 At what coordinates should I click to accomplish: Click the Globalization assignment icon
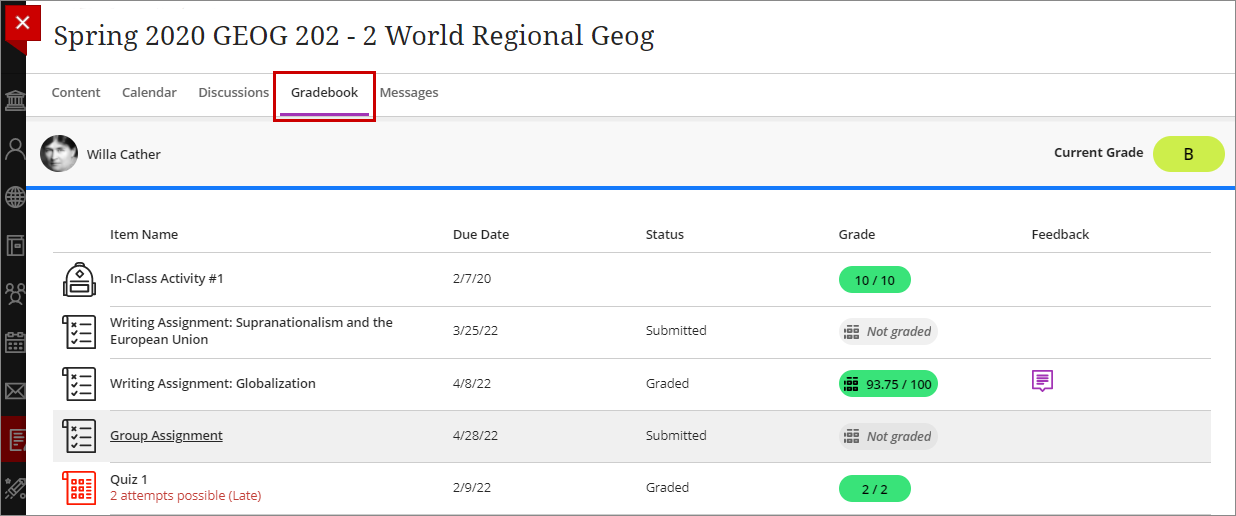tap(79, 384)
